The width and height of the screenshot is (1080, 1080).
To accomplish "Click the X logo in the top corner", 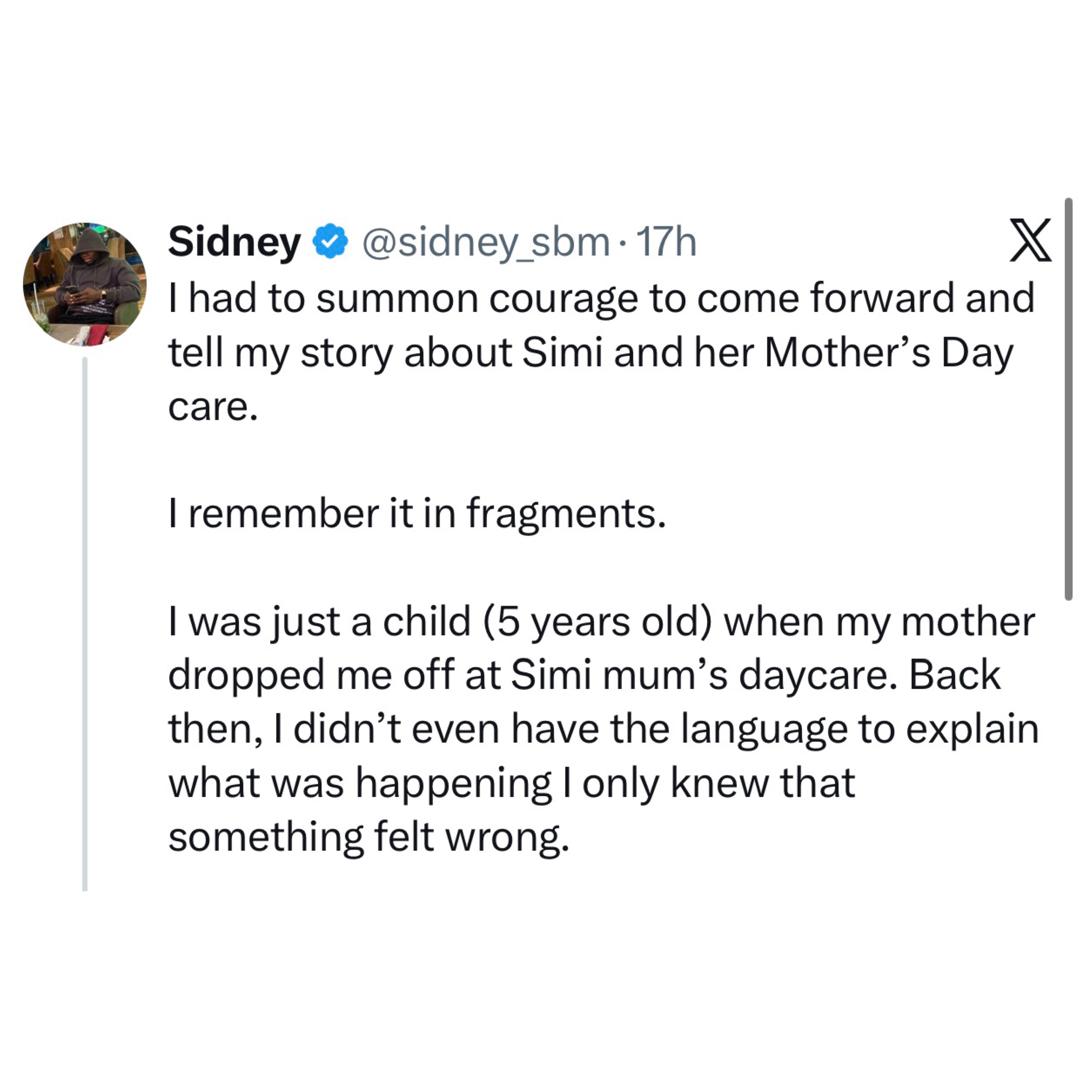I will [x=1029, y=240].
